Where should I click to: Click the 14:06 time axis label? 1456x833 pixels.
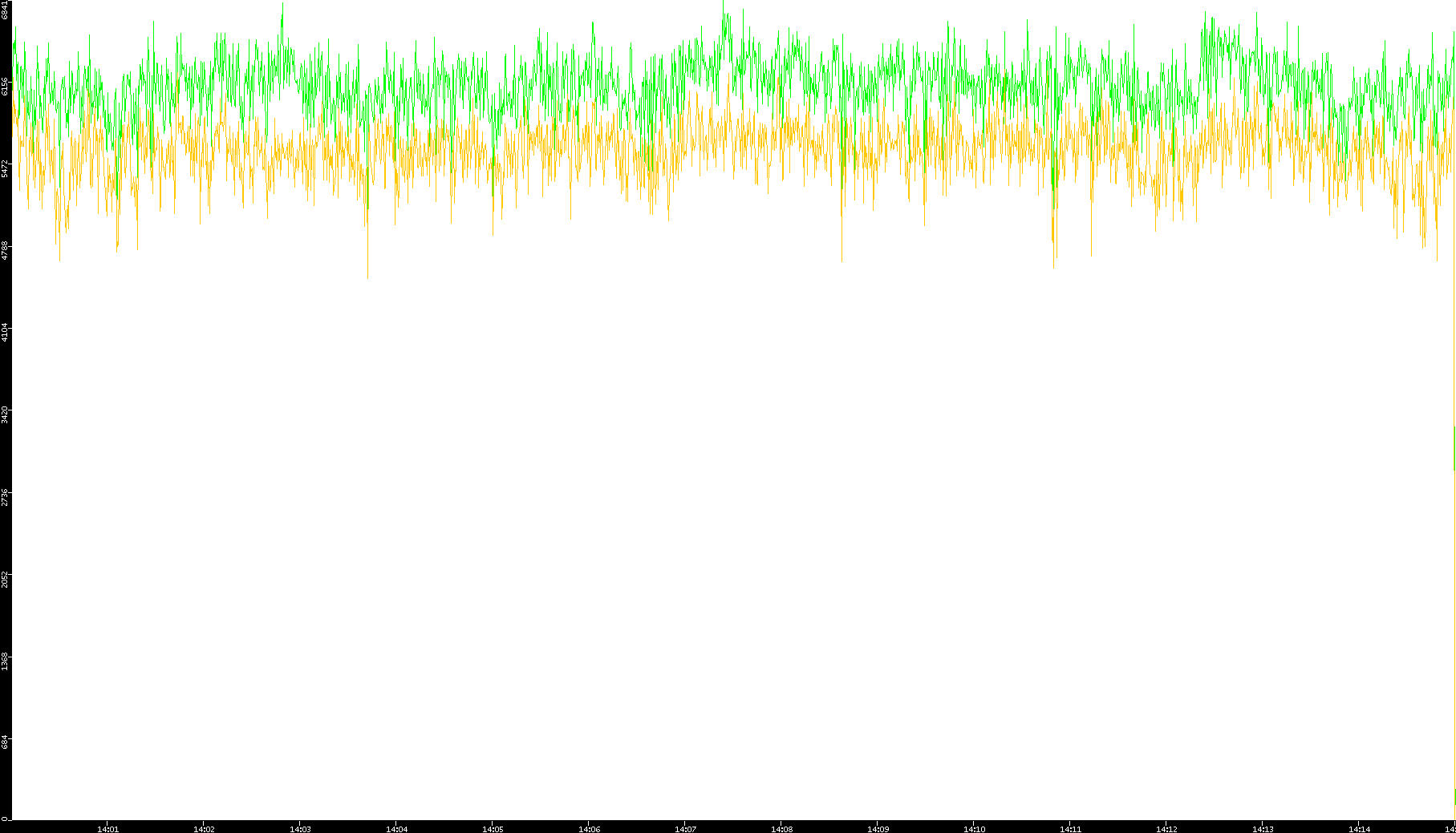coord(589,829)
